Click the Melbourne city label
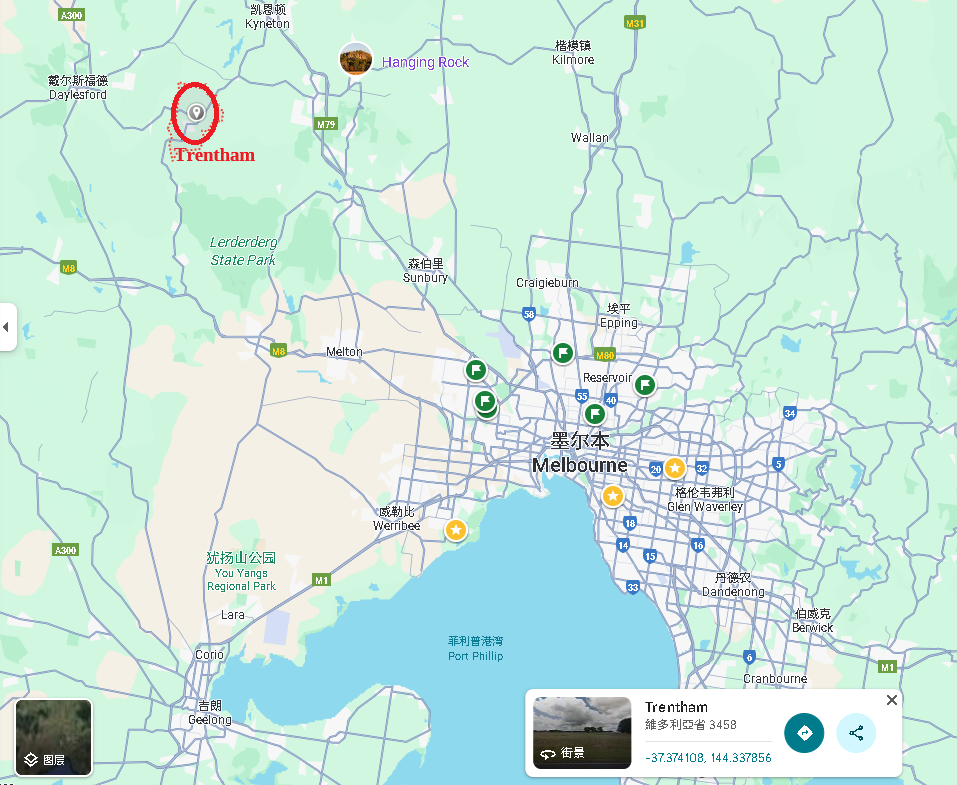The width and height of the screenshot is (957, 785). click(x=580, y=465)
